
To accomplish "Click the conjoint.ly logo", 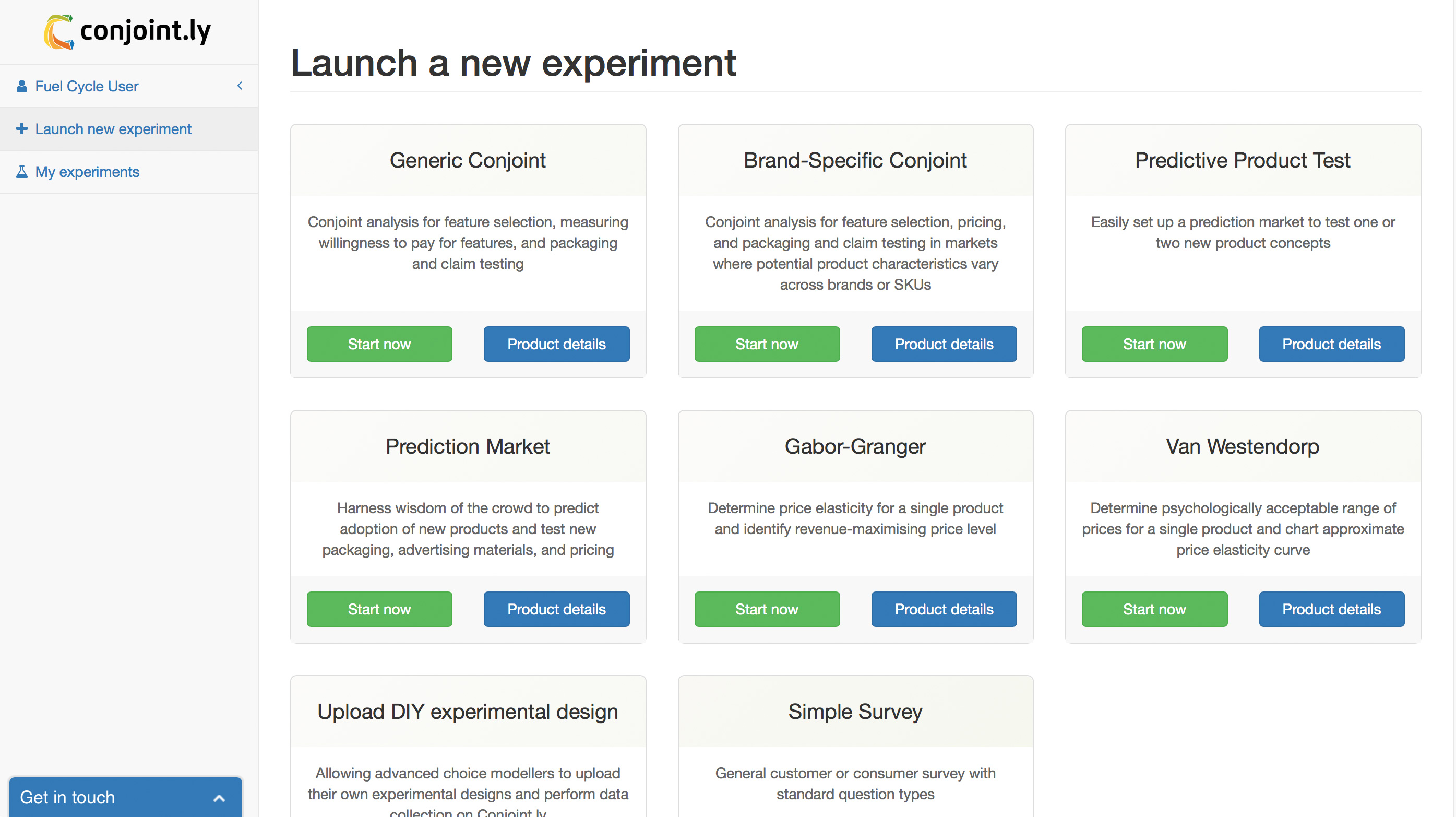I will (x=127, y=32).
